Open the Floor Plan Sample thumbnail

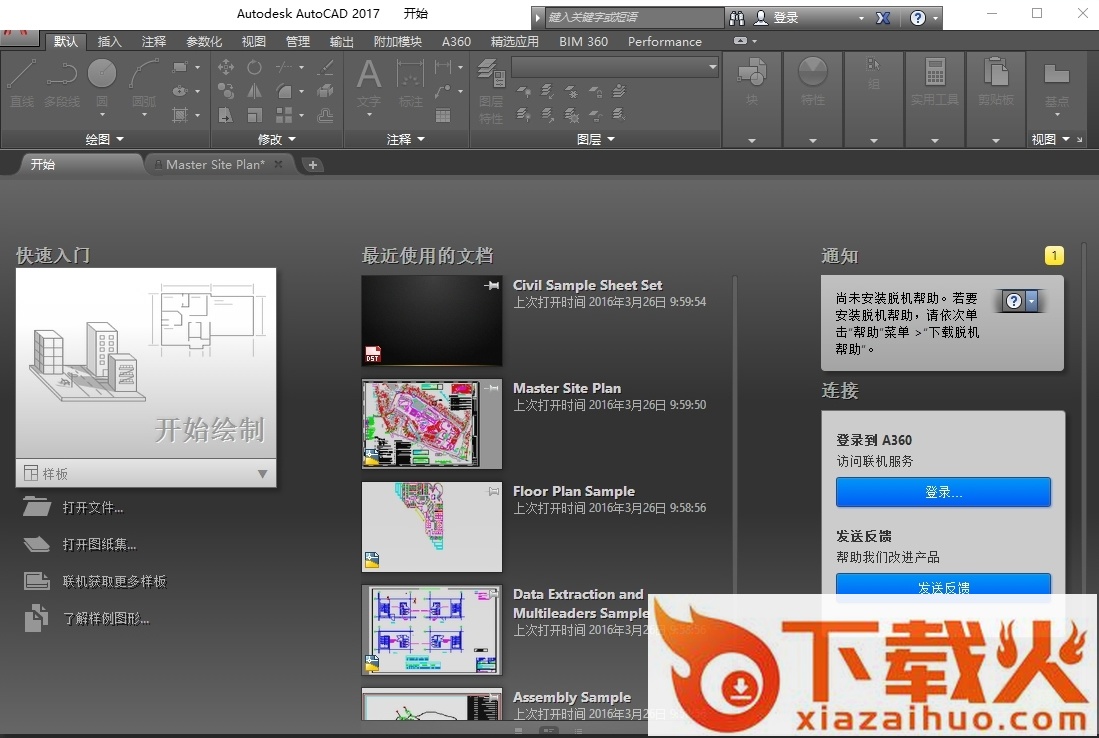coord(432,526)
